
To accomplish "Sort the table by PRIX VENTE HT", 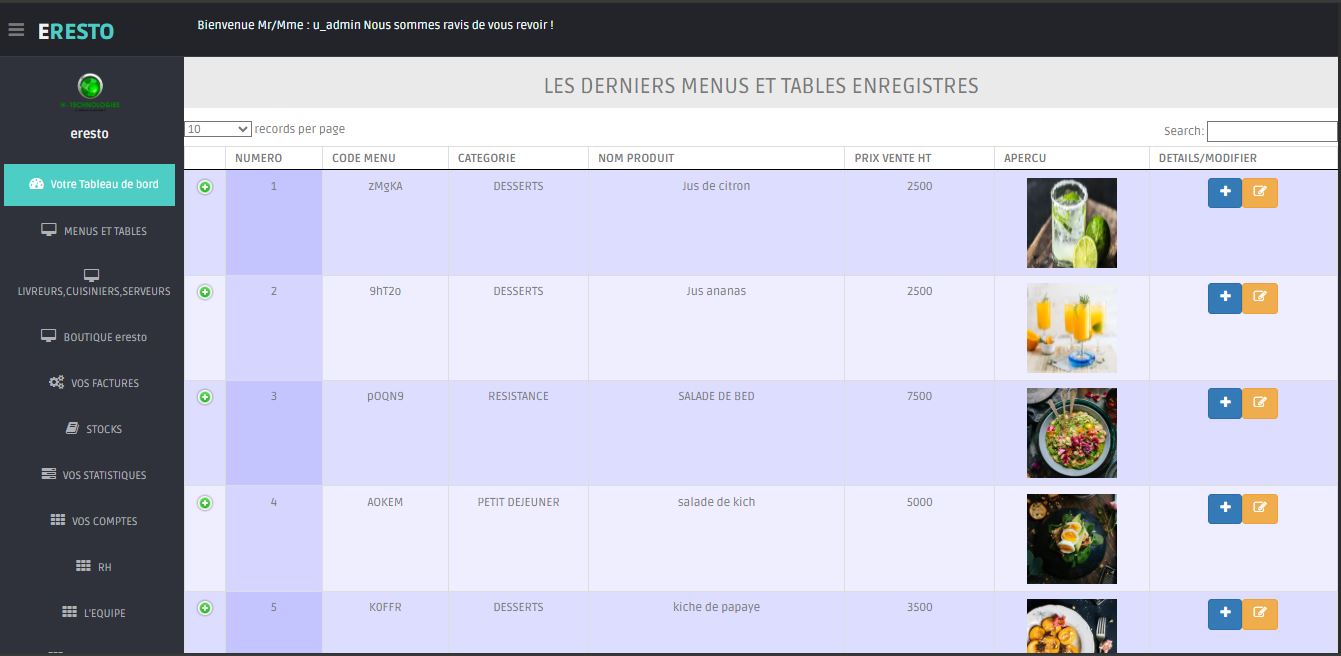I will [x=892, y=158].
